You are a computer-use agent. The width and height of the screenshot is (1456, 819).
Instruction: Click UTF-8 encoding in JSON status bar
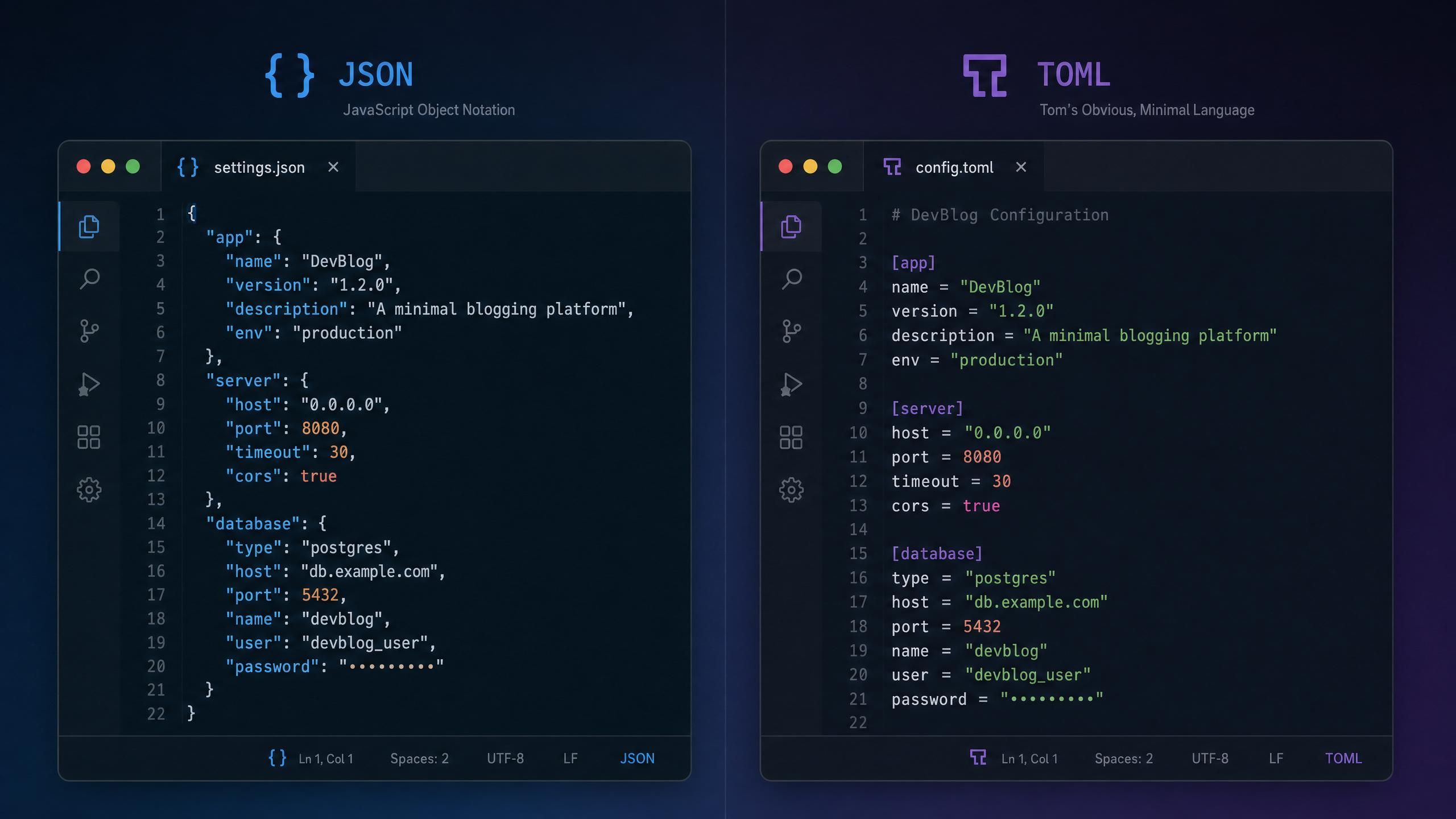pos(505,759)
